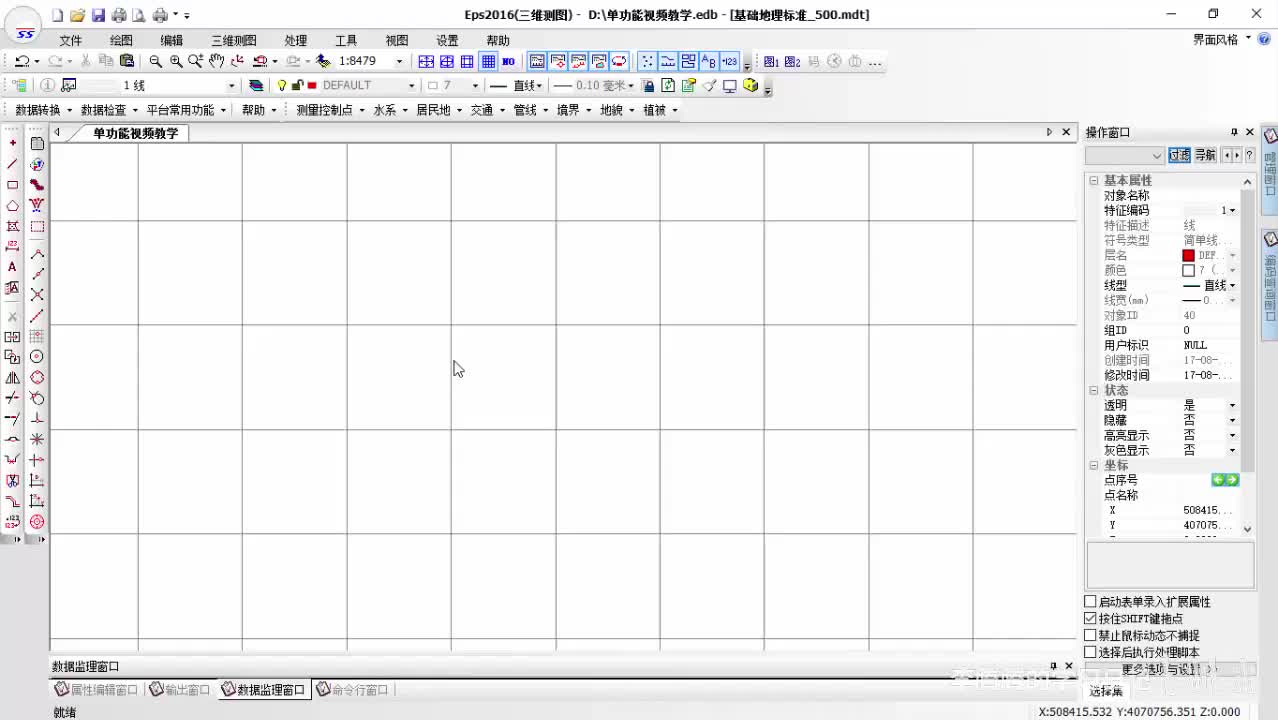1278x720 pixels.
Task: Click the layer lock padlock icon
Action: (297, 86)
